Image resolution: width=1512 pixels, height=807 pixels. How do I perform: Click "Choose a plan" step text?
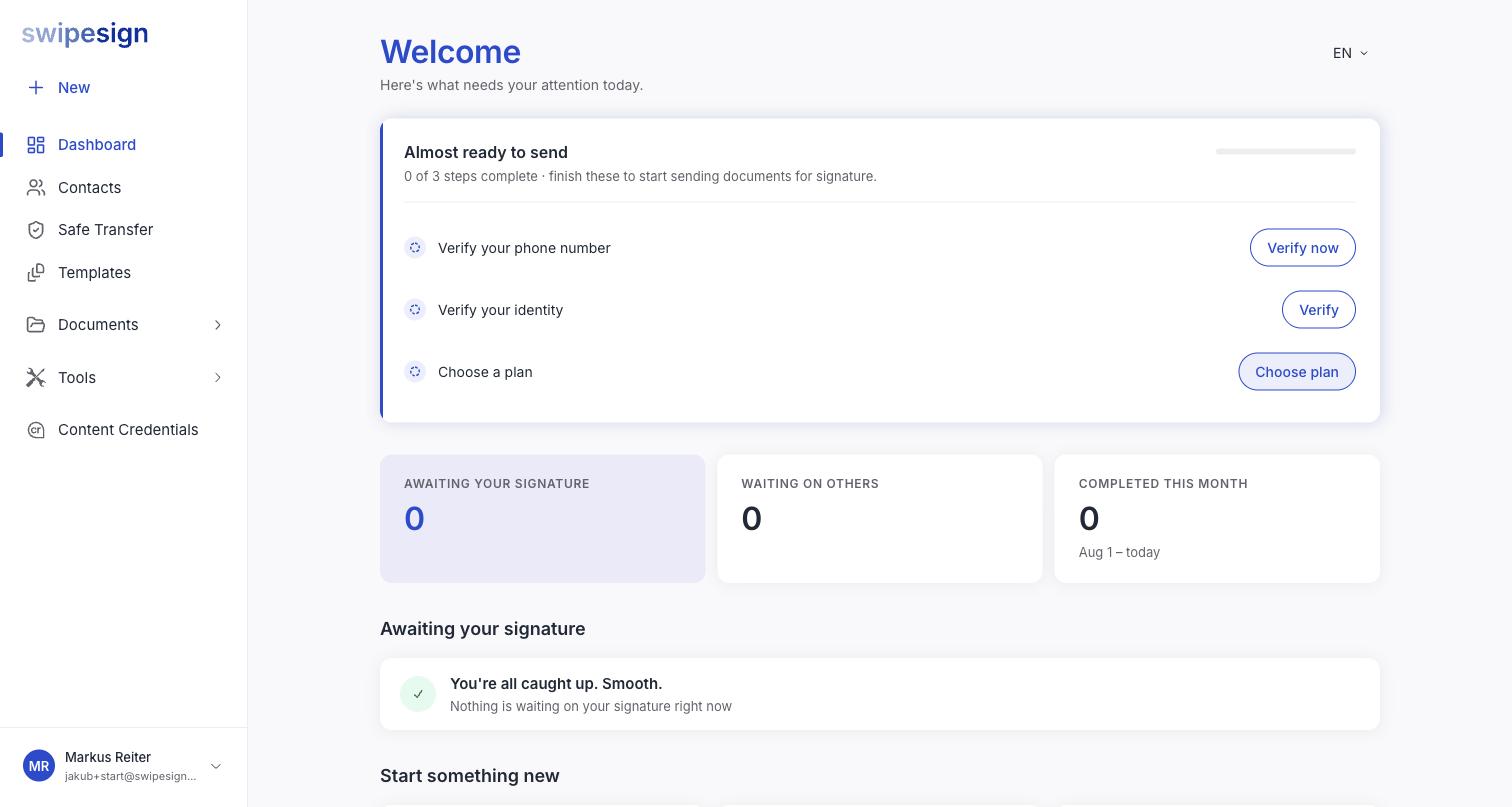pyautogui.click(x=485, y=372)
